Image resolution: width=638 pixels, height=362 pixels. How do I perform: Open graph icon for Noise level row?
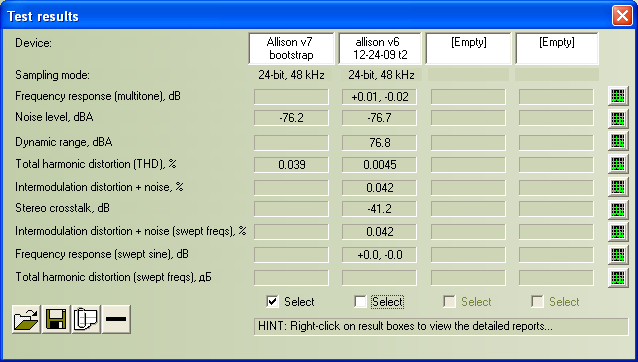(618, 119)
